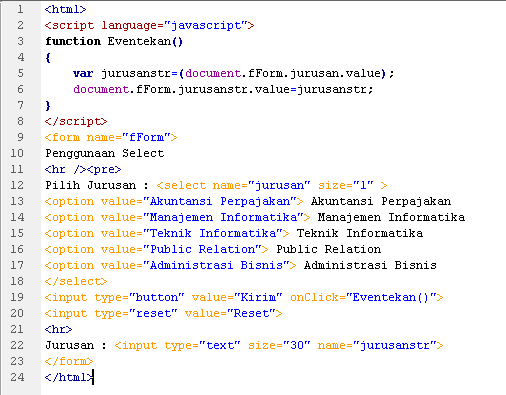Click the Teknik Informatika option line
Image resolution: width=506 pixels, height=395 pixels.
pos(234,233)
